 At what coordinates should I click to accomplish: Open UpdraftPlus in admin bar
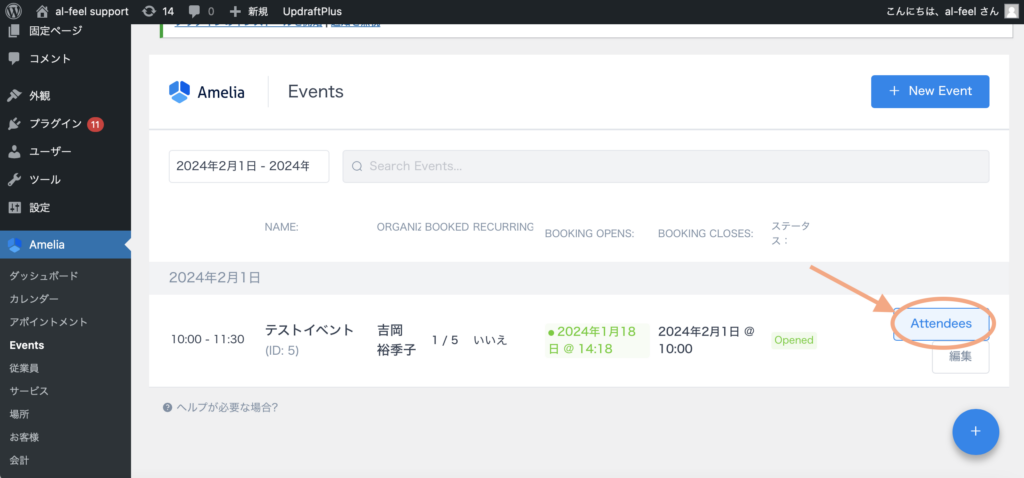[312, 11]
